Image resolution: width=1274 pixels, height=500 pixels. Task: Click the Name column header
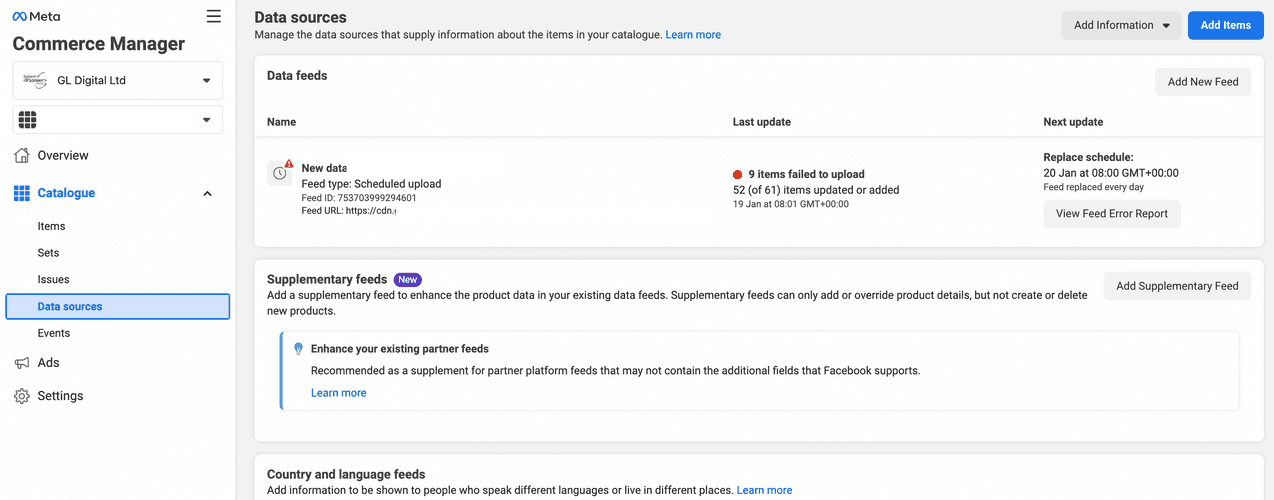click(282, 122)
